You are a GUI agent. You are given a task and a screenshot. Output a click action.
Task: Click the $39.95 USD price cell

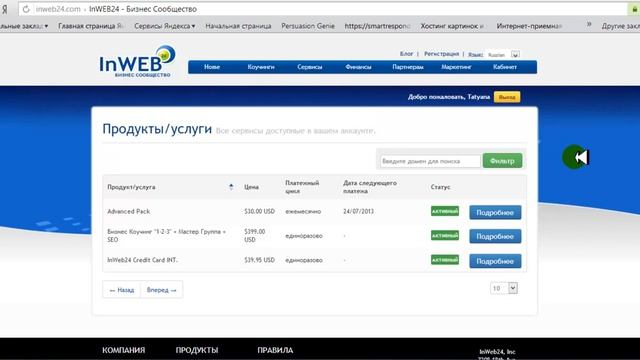pyautogui.click(x=259, y=260)
